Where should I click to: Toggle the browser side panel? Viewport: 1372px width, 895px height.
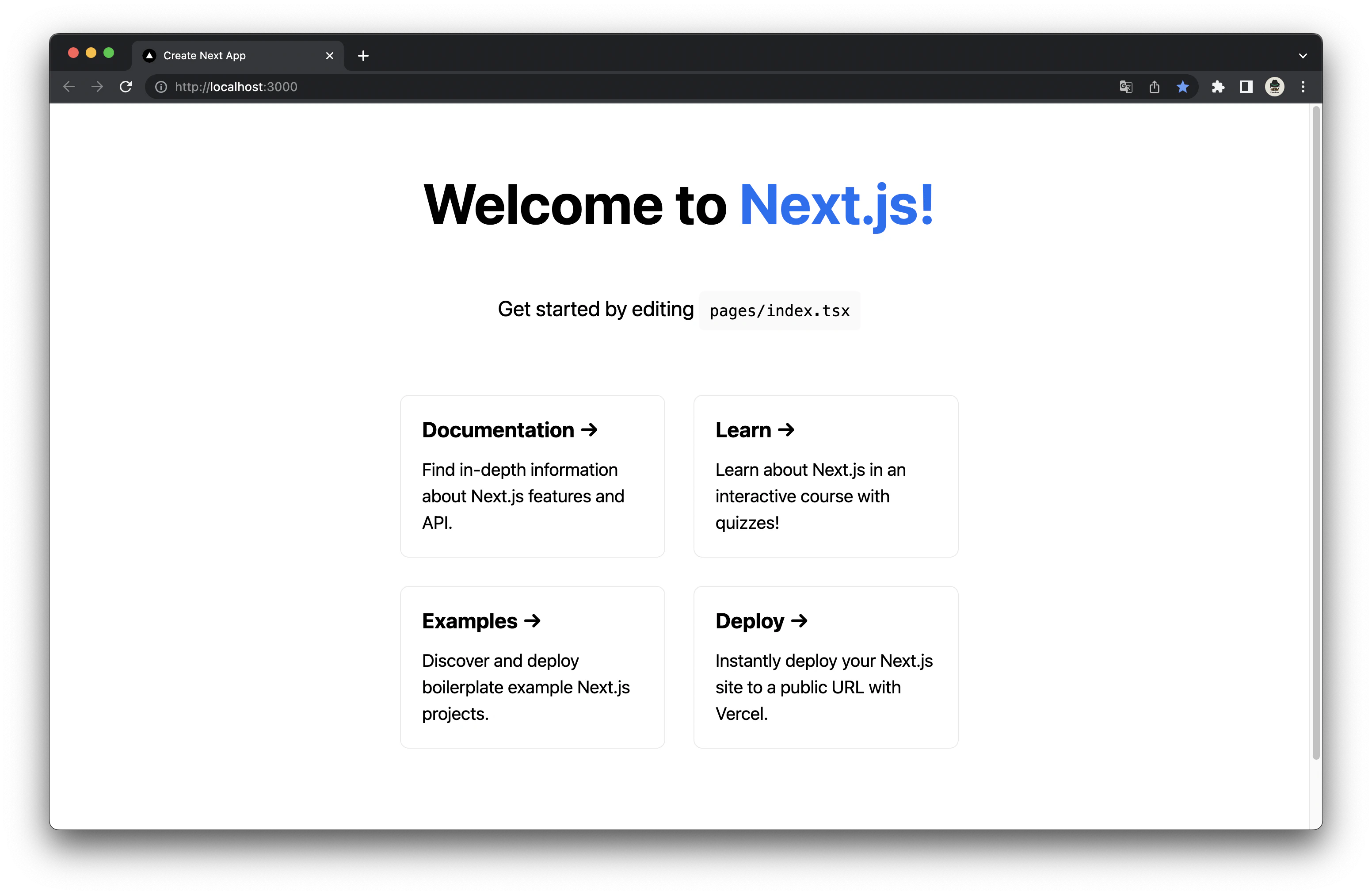click(1246, 87)
